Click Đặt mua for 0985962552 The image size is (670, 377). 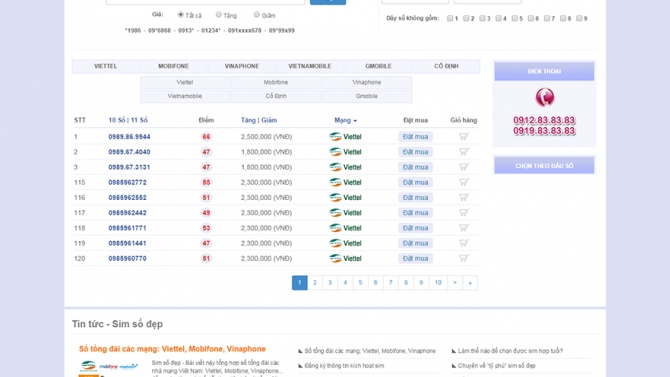415,197
